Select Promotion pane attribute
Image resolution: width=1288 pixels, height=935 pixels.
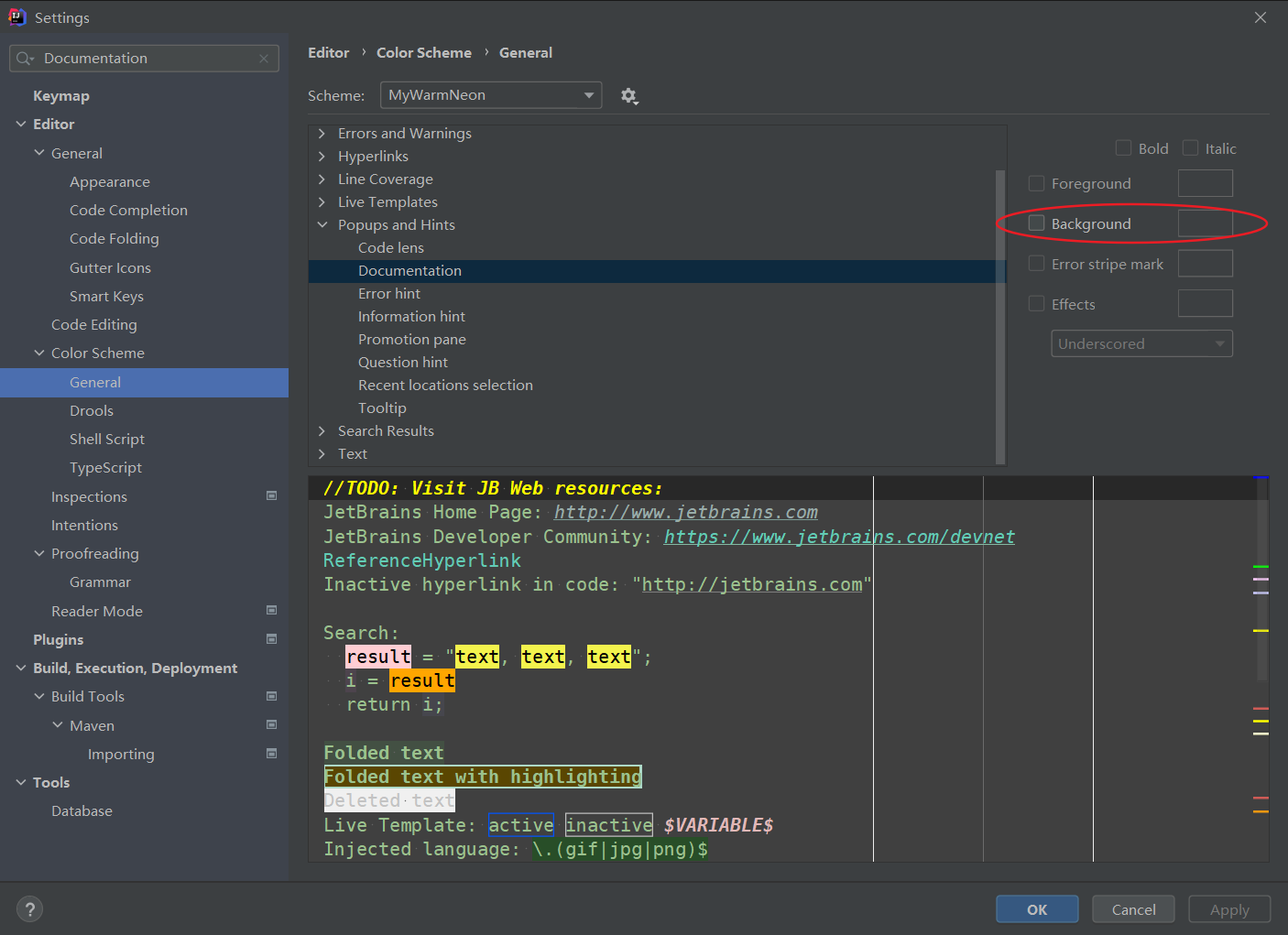click(412, 340)
